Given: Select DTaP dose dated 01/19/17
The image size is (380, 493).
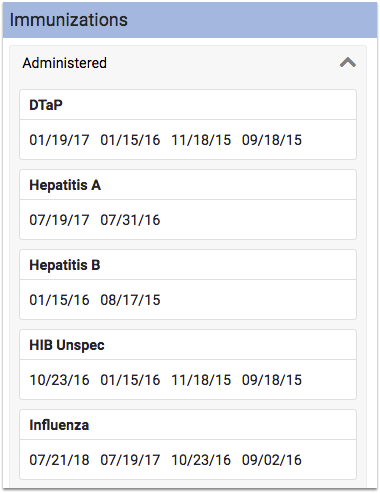Looking at the screenshot, I should [x=59, y=140].
